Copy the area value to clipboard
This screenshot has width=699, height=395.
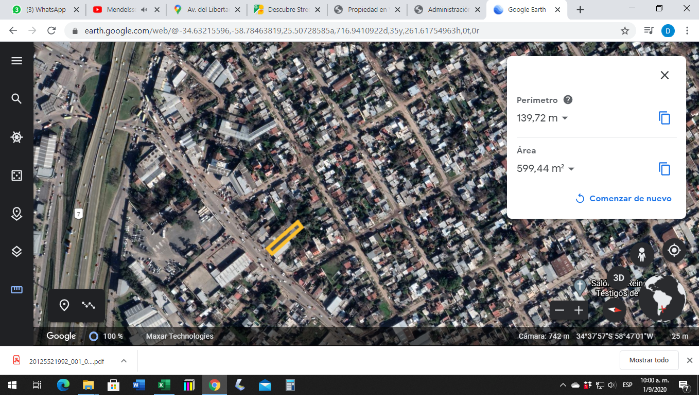[x=664, y=169]
